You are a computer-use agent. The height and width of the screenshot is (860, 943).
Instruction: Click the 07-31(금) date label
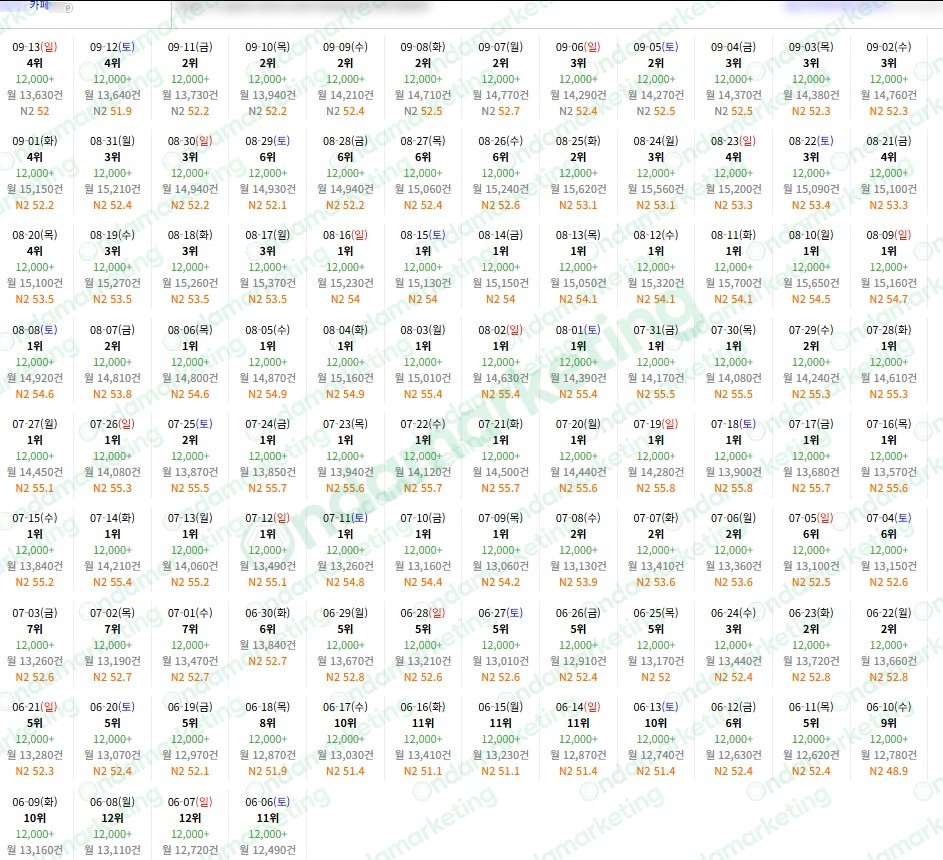[656, 330]
